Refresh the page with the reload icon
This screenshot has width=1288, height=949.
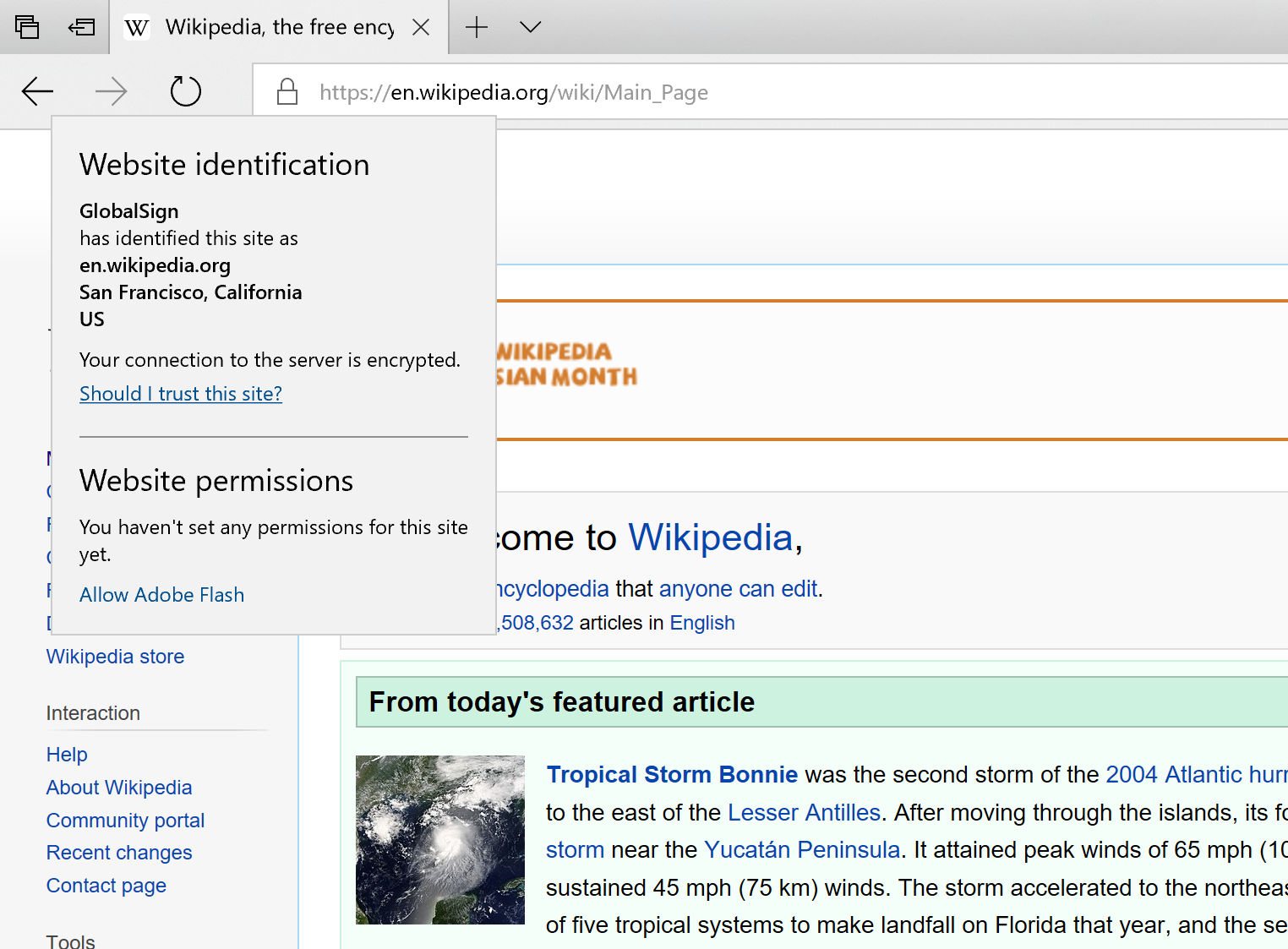point(185,91)
